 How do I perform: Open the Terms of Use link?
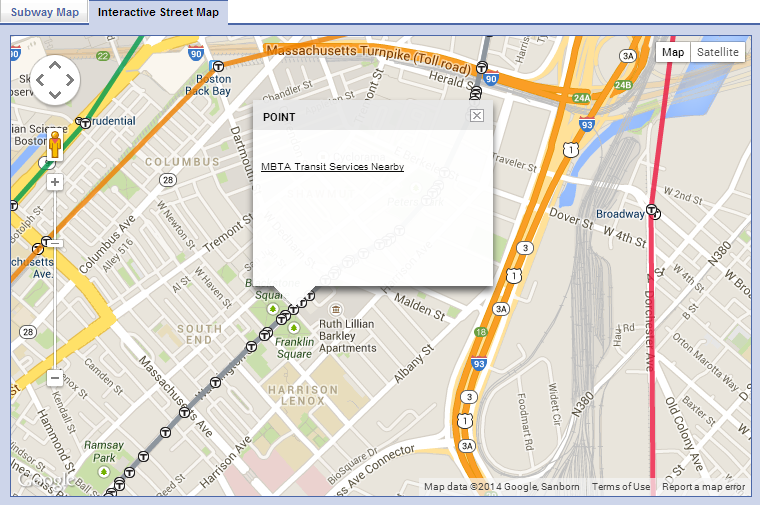621,487
